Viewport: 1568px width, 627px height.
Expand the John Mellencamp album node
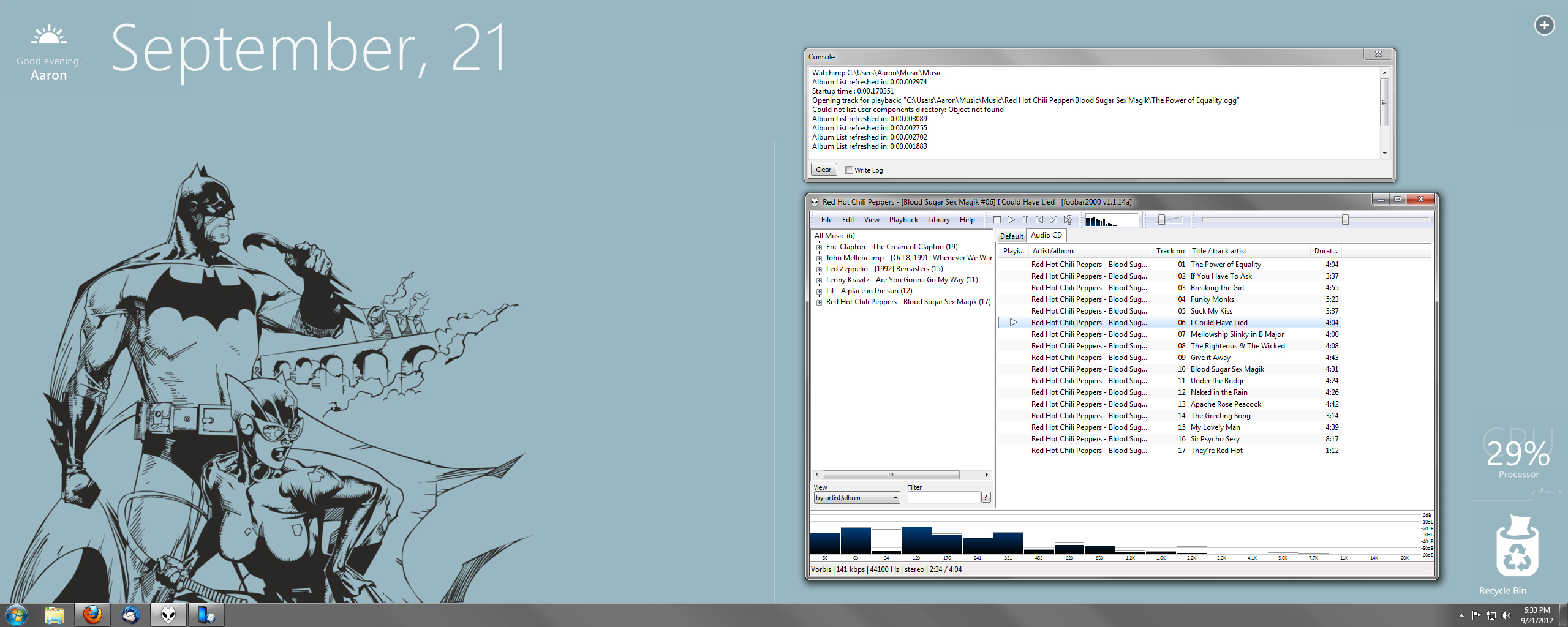click(x=819, y=258)
